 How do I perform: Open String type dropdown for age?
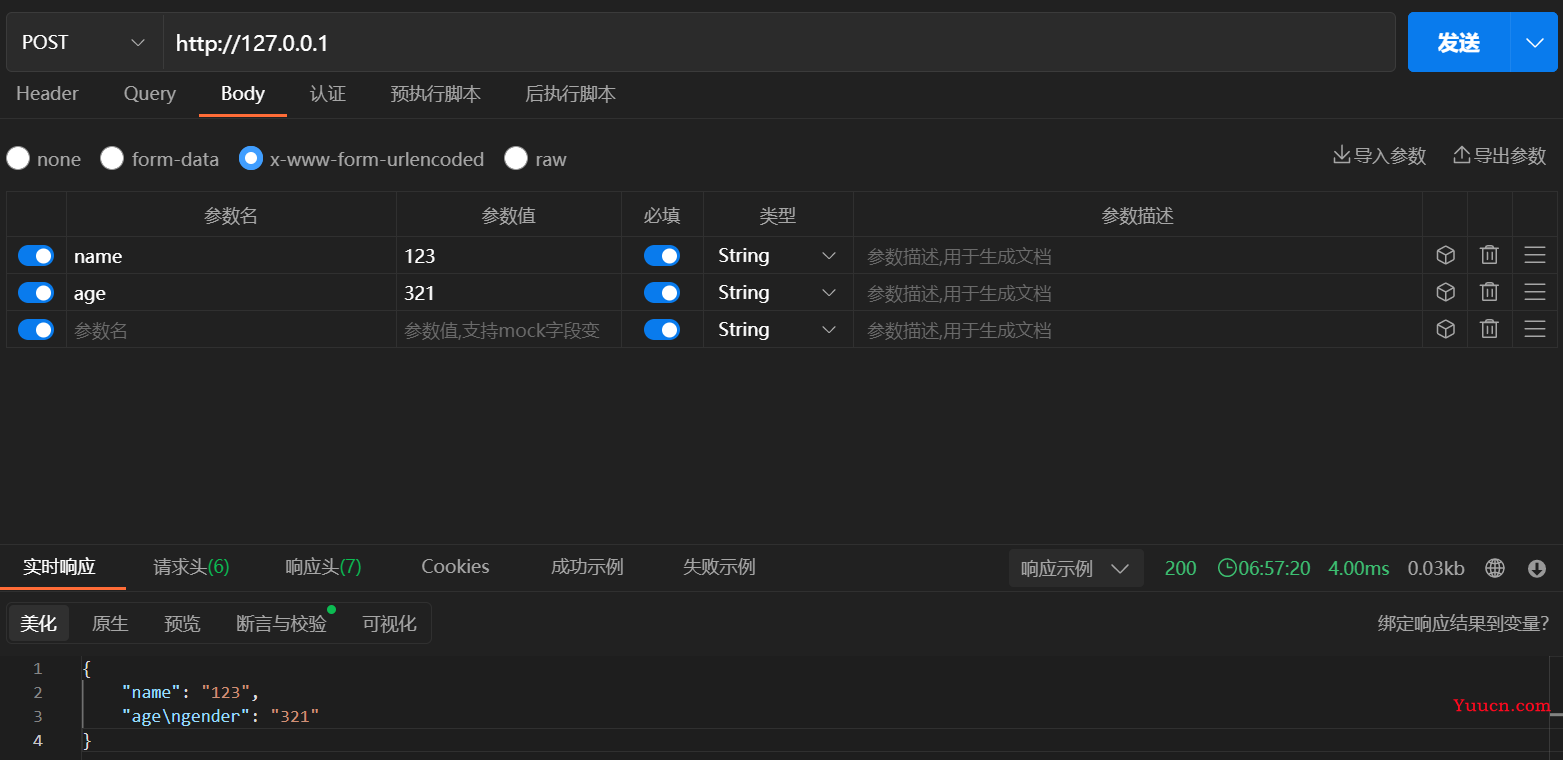pyautogui.click(x=778, y=293)
